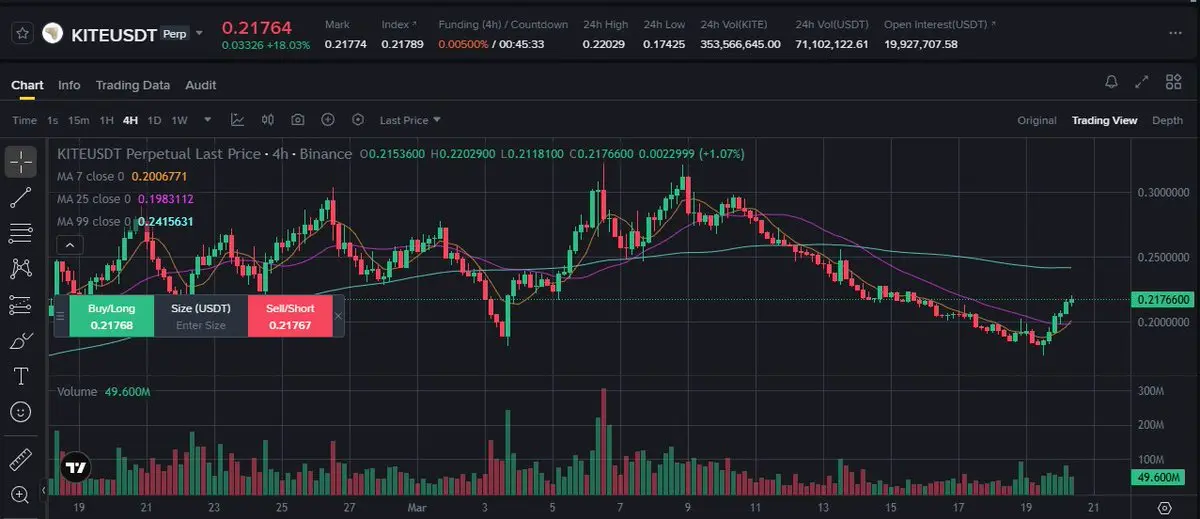Screen dimensions: 1200x519
Task: Open the Audit tab
Action: [201, 85]
